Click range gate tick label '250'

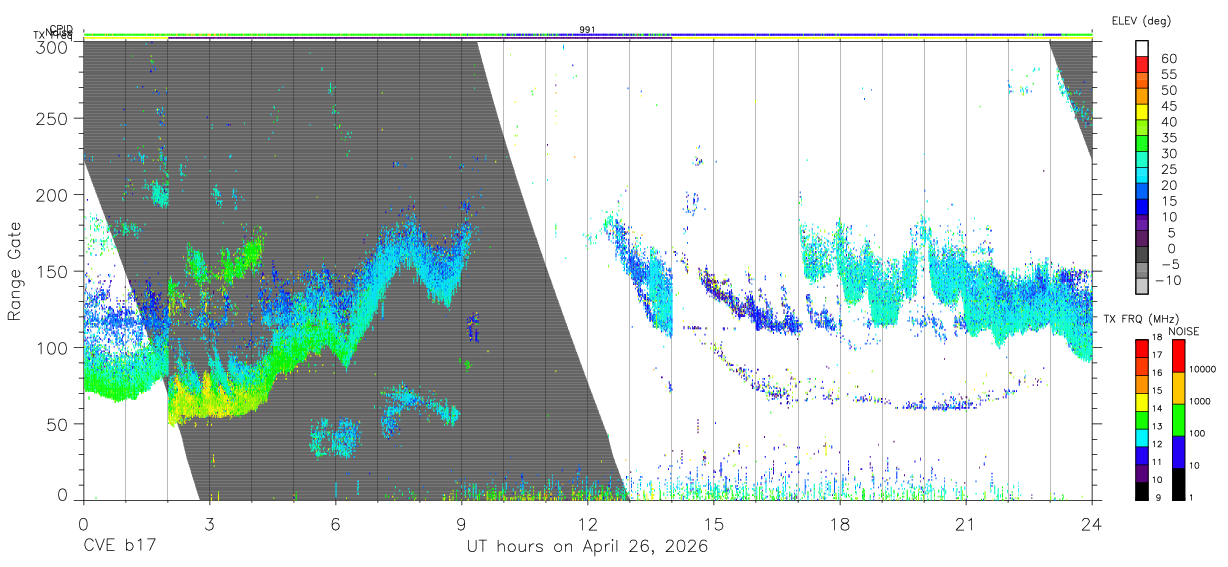tap(52, 119)
